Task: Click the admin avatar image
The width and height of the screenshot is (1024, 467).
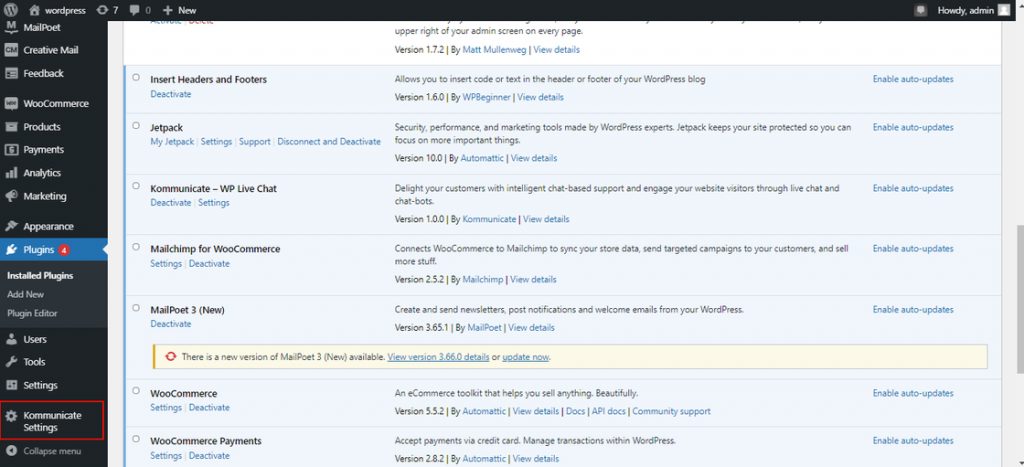Action: (x=1003, y=10)
